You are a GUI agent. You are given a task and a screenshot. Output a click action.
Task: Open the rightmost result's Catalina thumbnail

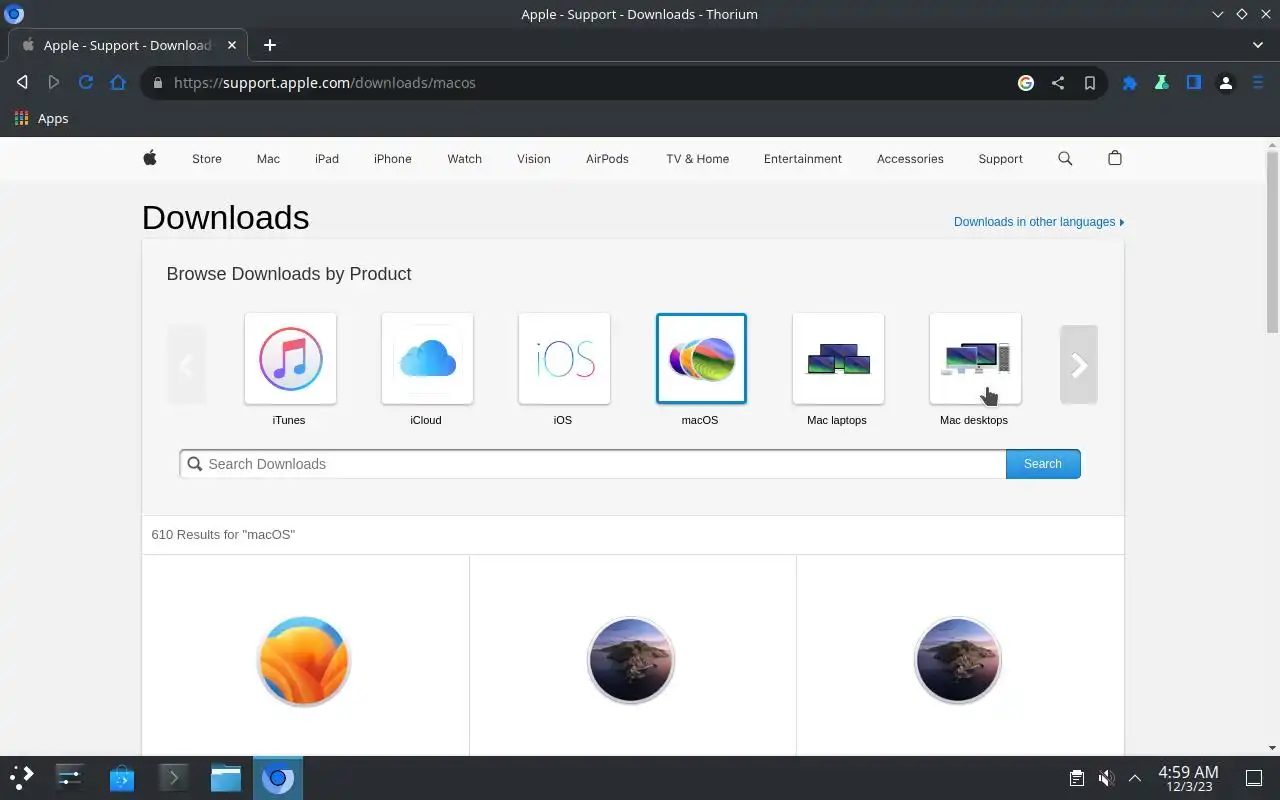pyautogui.click(x=958, y=661)
